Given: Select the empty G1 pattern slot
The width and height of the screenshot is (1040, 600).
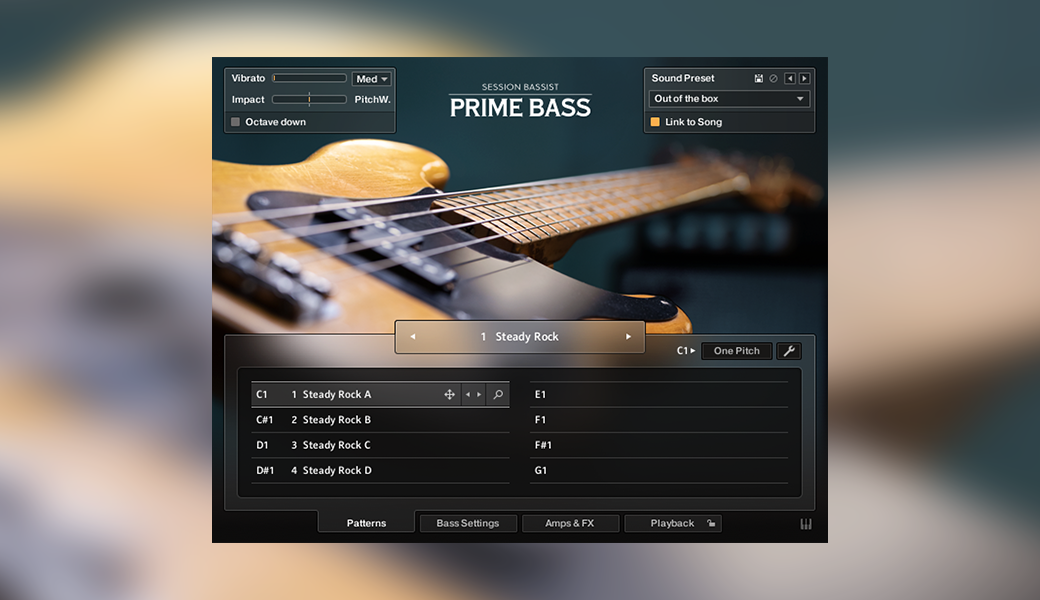Looking at the screenshot, I should tap(659, 470).
